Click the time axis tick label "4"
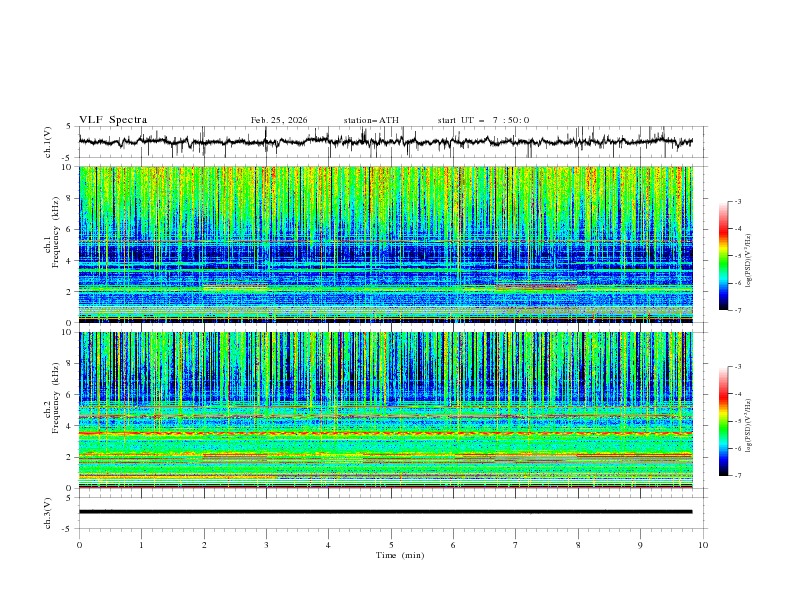The height and width of the screenshot is (612, 792). 329,545
